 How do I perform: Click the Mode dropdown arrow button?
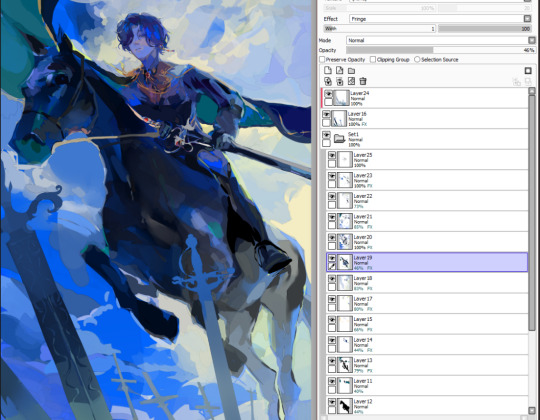click(532, 40)
